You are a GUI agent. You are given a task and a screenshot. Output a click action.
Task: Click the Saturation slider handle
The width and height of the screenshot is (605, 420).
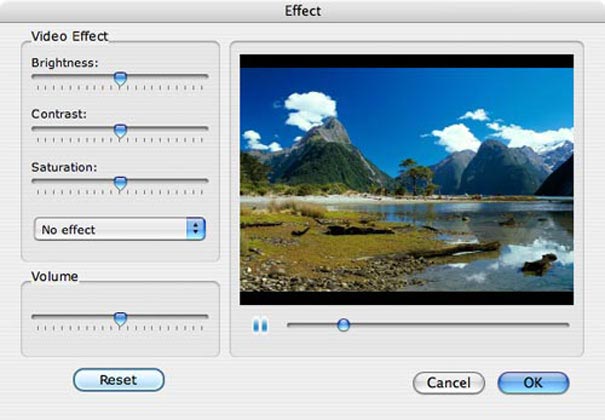[120, 184]
